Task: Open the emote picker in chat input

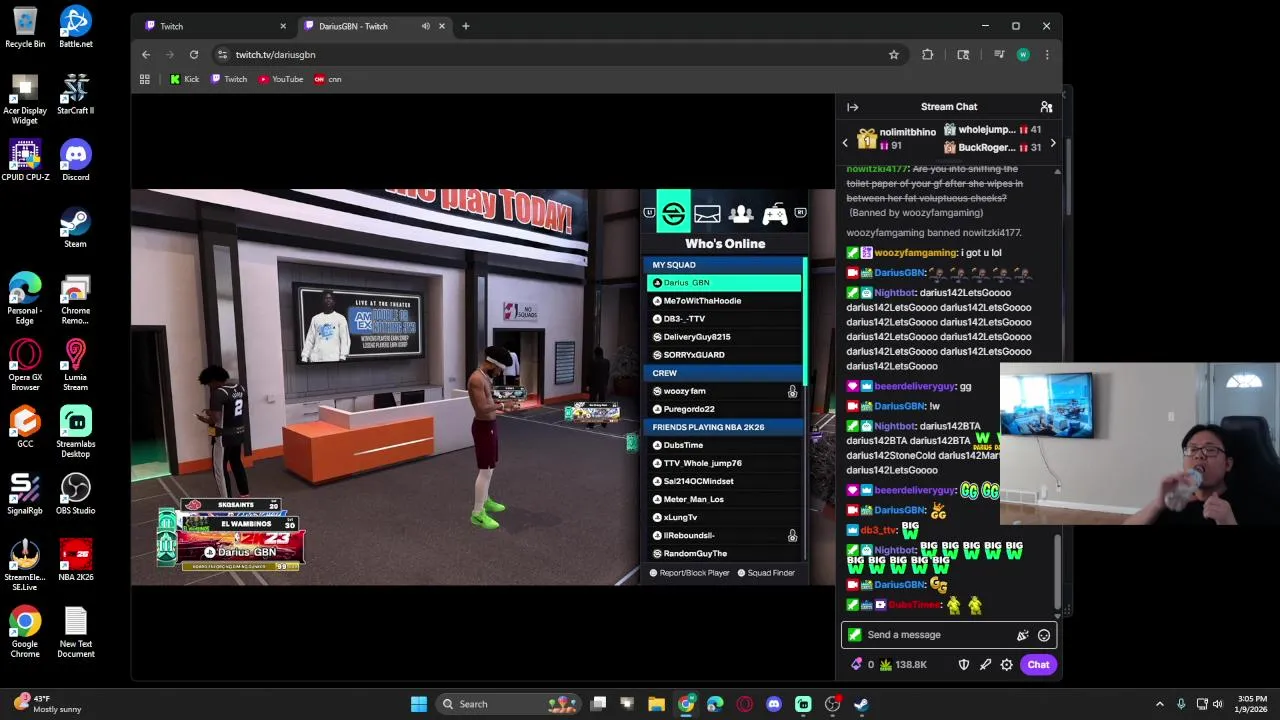Action: [1044, 635]
